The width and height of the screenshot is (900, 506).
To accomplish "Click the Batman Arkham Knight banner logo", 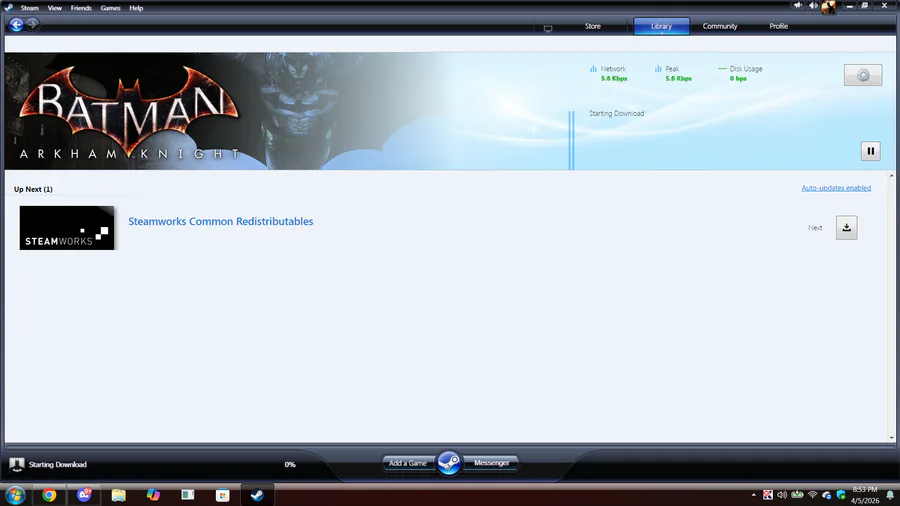I will click(x=129, y=113).
